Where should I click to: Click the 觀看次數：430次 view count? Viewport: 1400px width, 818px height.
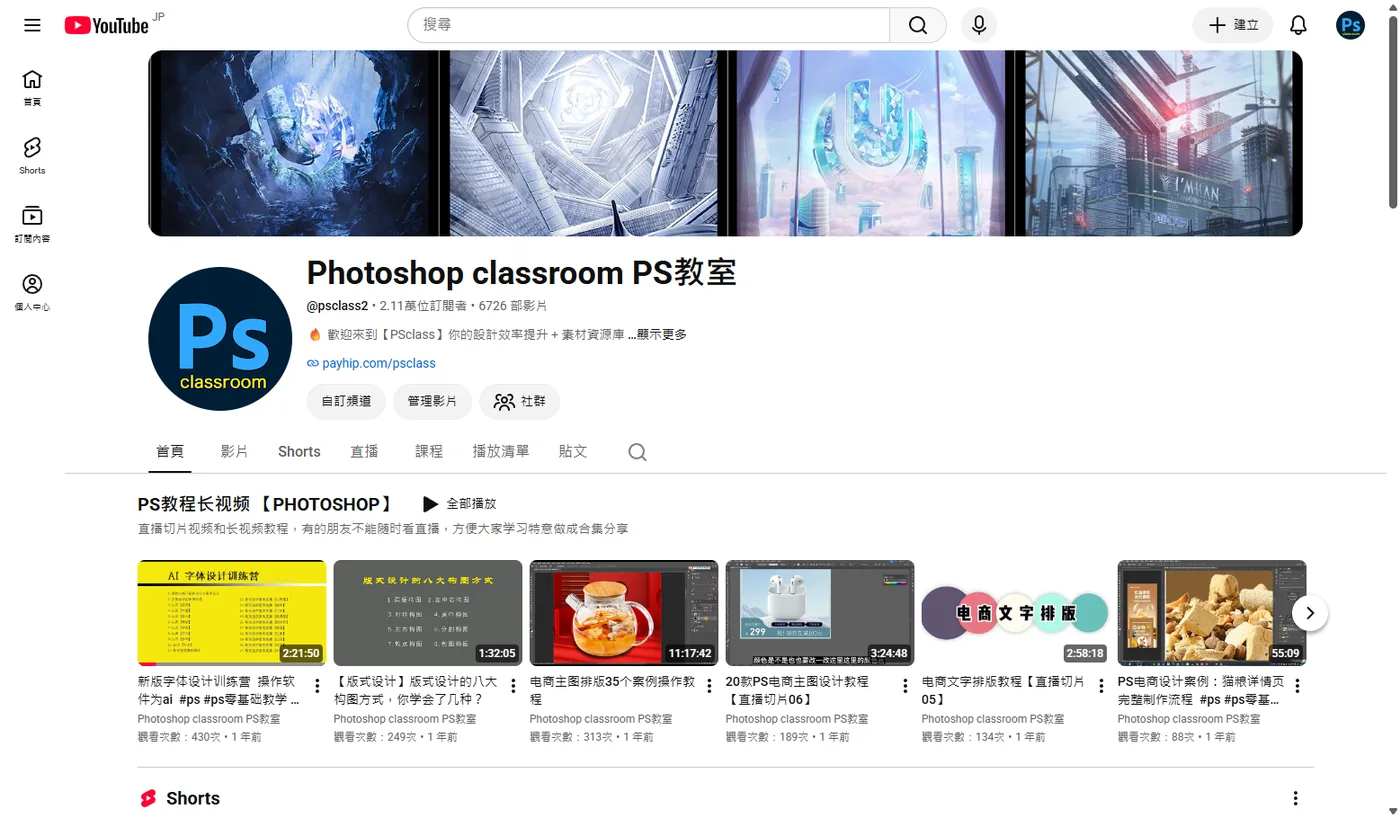click(179, 737)
